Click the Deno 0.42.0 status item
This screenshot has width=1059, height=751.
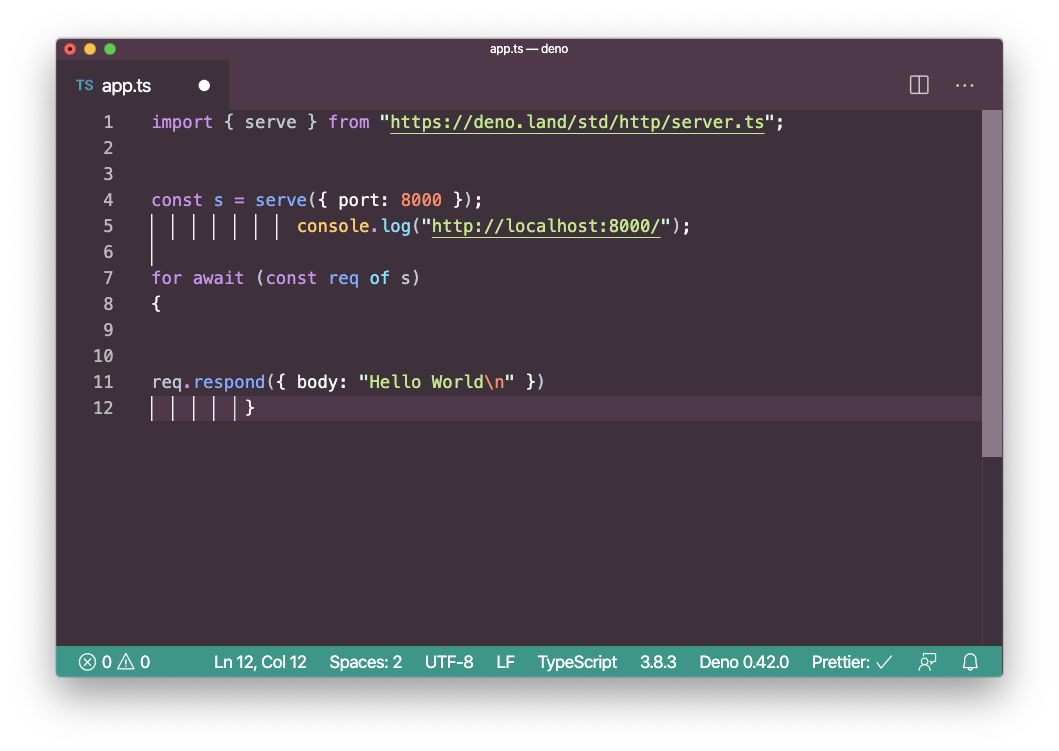[744, 662]
